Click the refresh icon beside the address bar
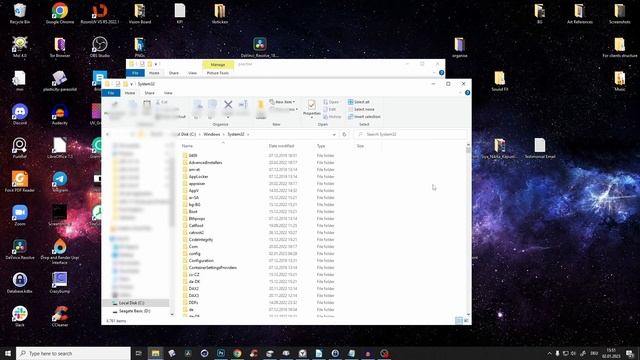This screenshot has height=360, width=640. (344, 134)
